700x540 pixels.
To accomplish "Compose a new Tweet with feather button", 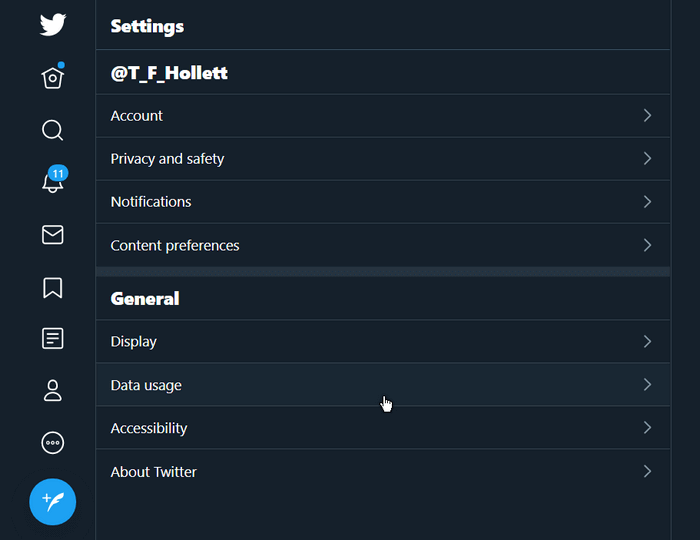I will click(53, 502).
